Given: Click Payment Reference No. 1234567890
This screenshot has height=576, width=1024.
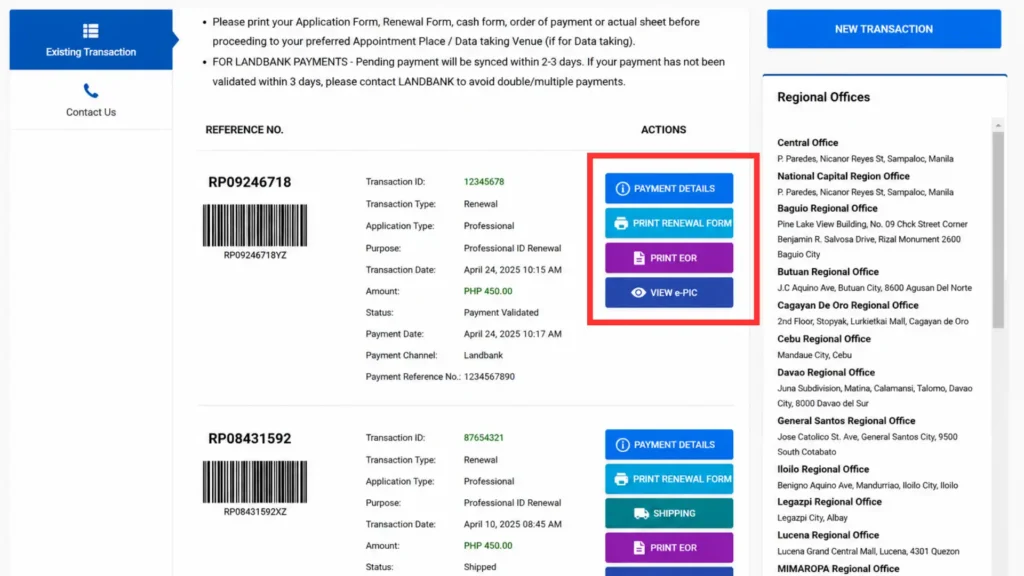Looking at the screenshot, I should [489, 377].
